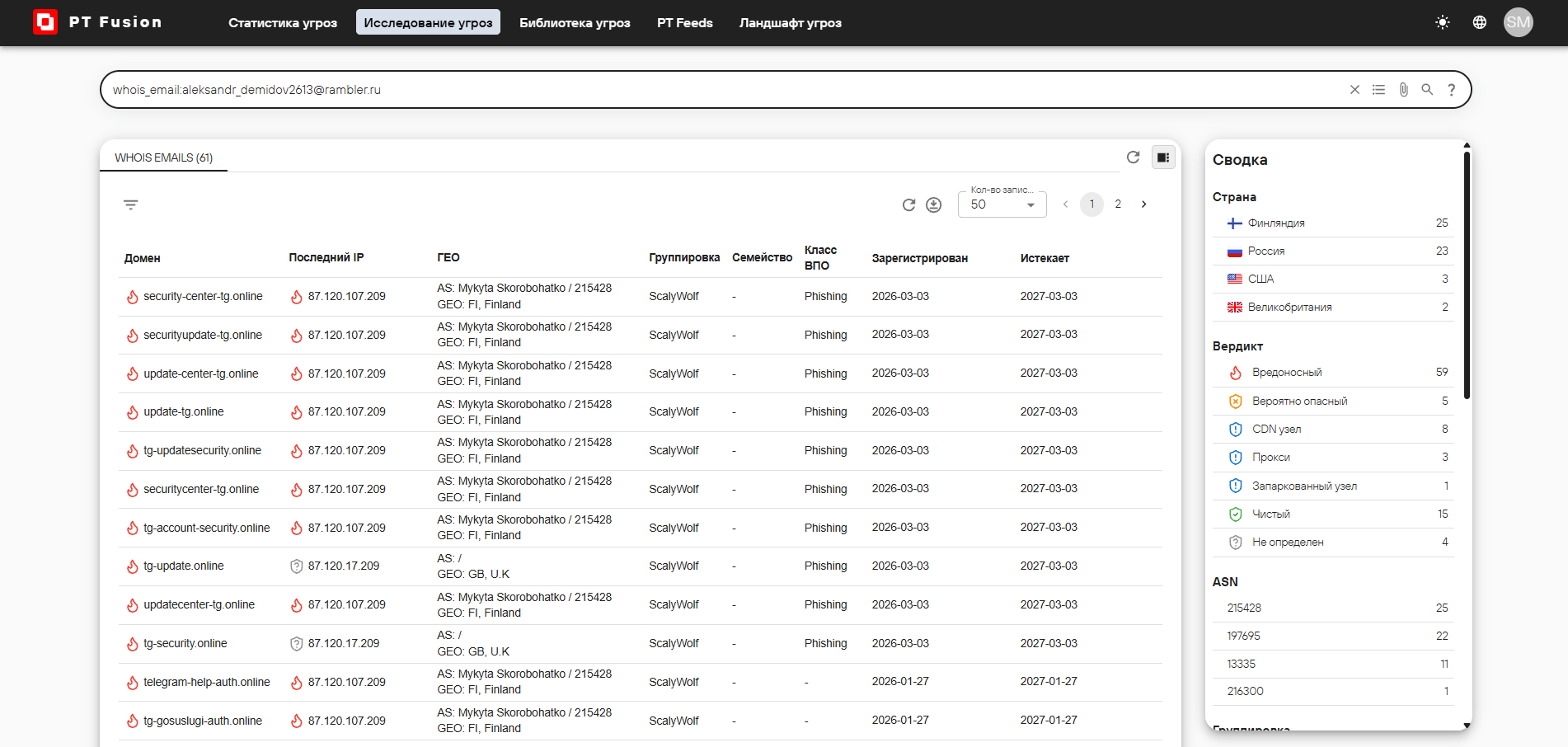Open the search query list icon
This screenshot has width=1568, height=747.
1378,90
